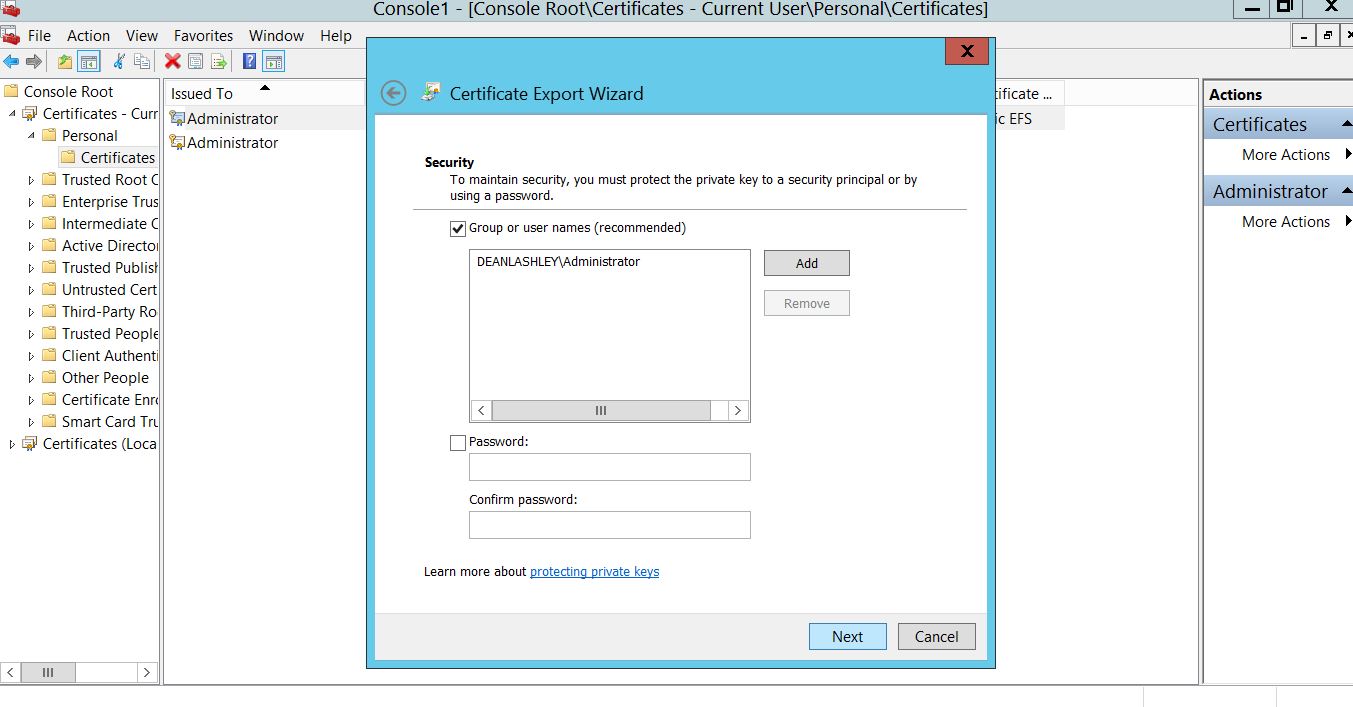
Task: Enable the Password checkbox
Action: 458,442
